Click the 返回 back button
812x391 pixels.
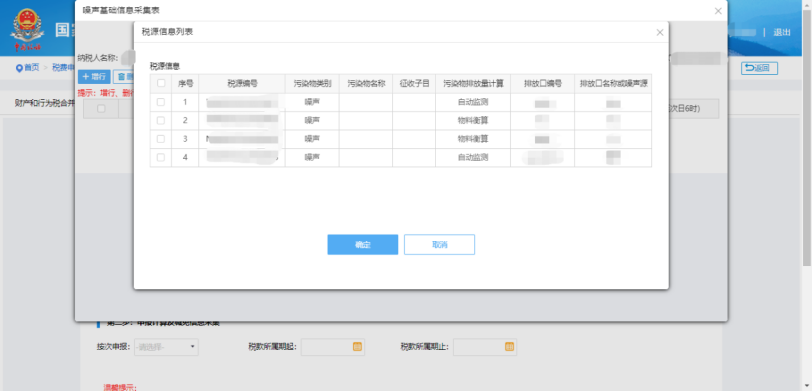(x=759, y=68)
